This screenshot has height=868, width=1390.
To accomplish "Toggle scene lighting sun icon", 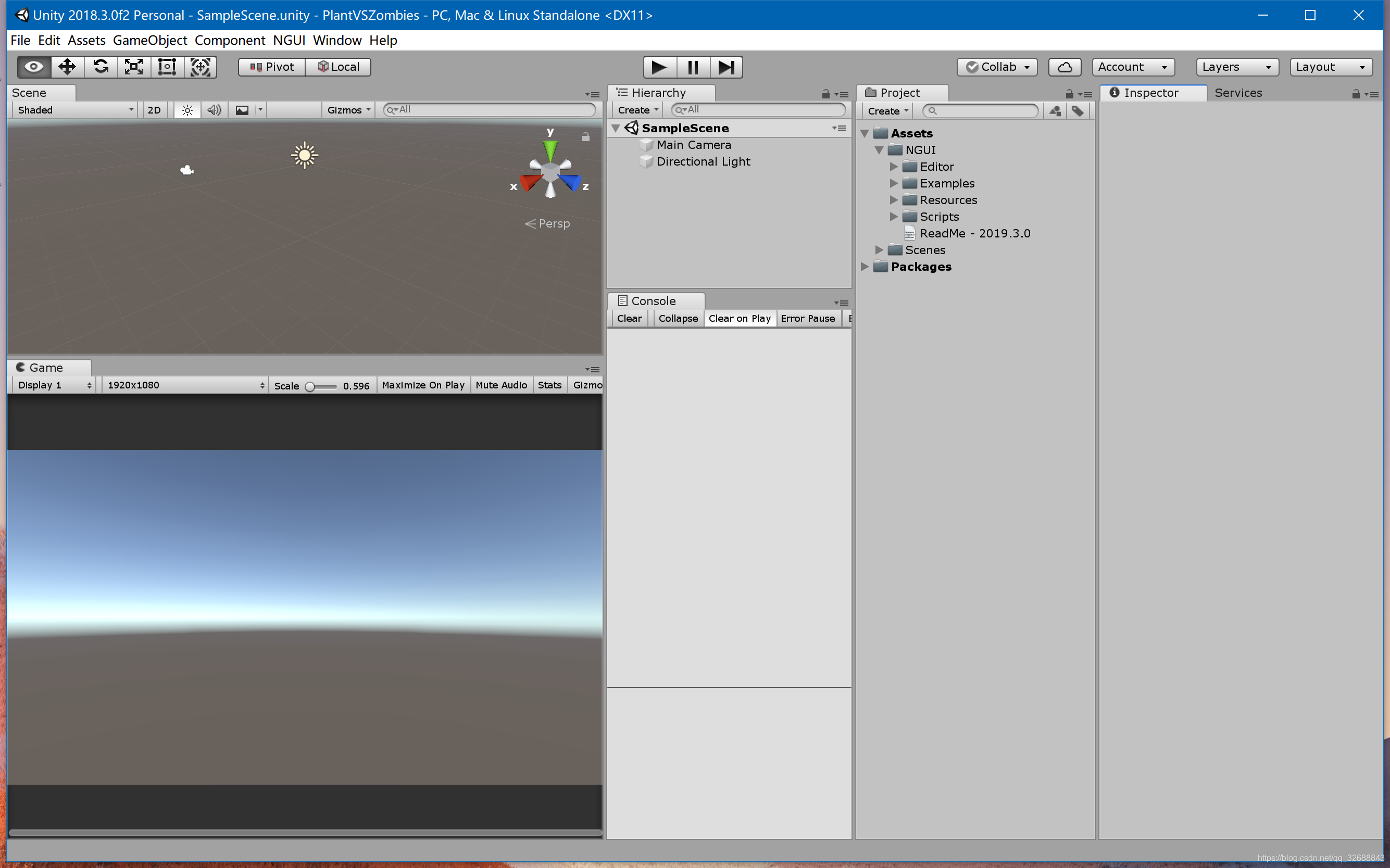I will tap(187, 110).
